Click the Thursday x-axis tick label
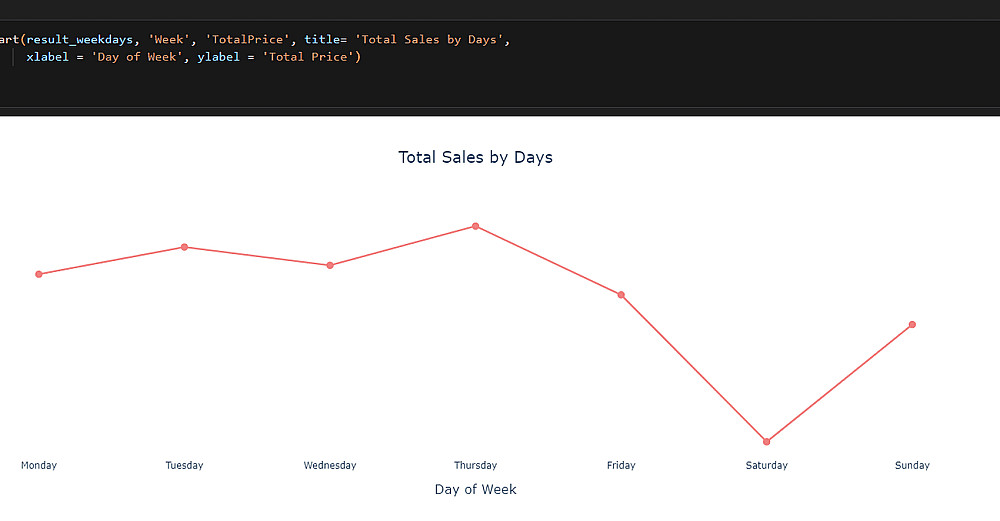 476,465
